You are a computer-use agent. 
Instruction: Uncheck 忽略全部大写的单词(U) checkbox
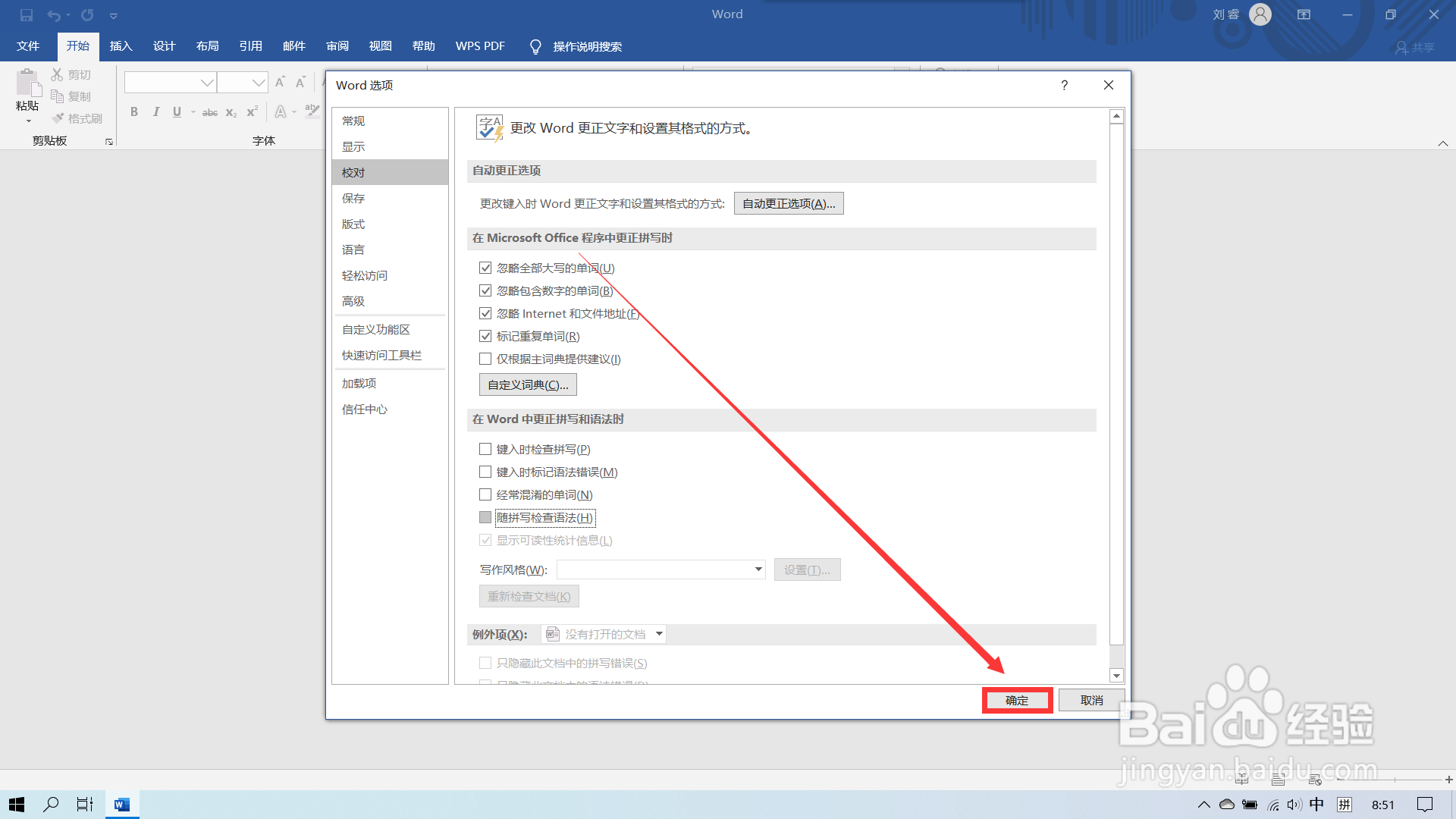(485, 268)
